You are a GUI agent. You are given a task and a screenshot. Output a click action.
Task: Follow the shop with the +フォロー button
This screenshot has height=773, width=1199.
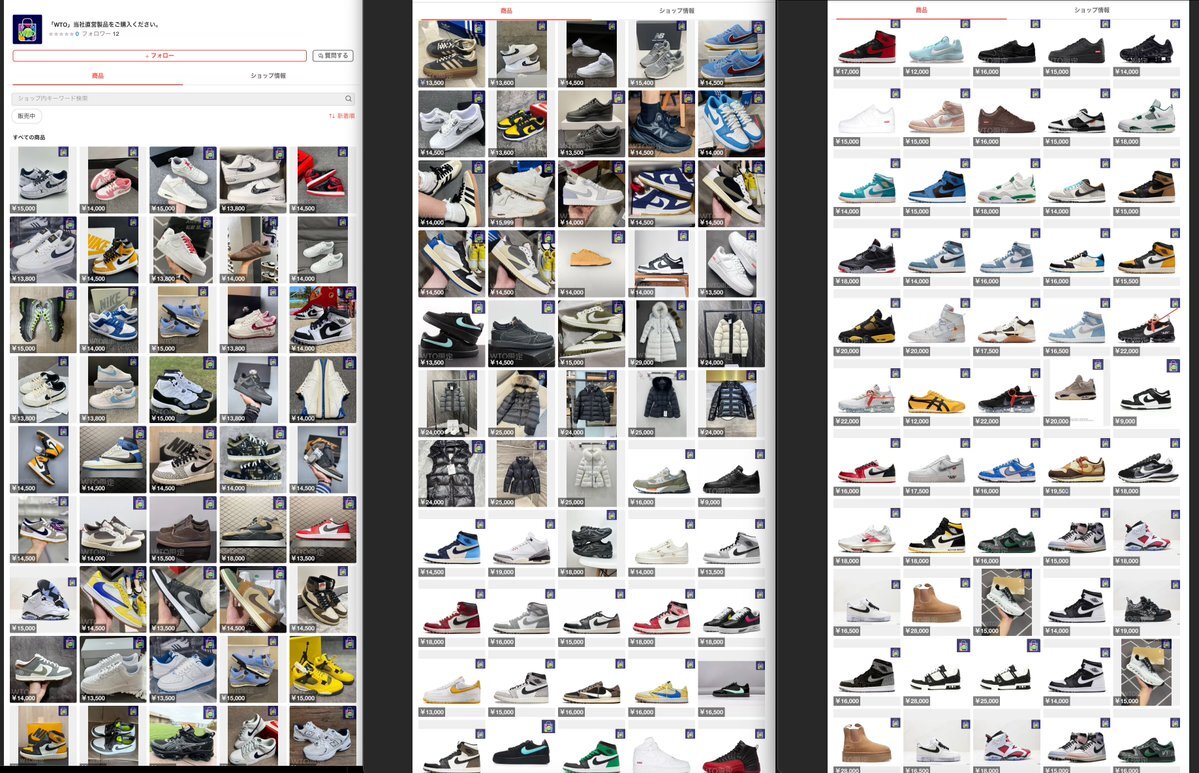[159, 56]
